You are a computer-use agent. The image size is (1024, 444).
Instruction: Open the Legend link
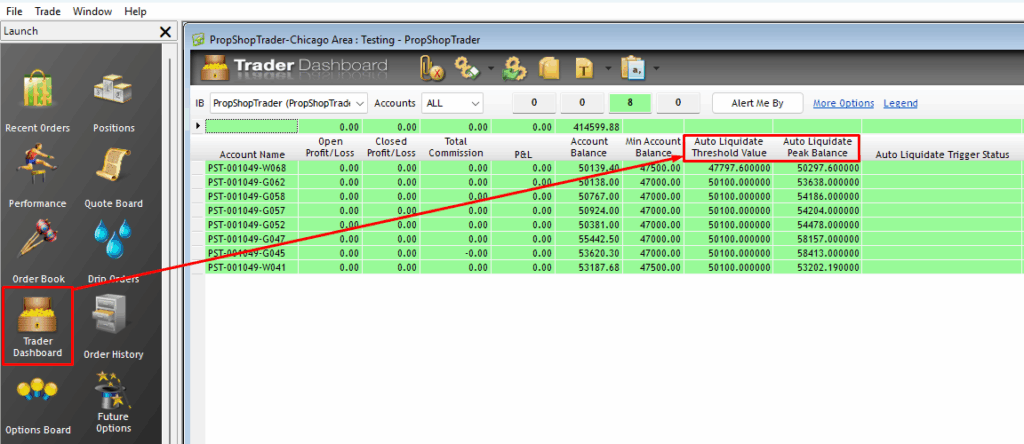(901, 103)
